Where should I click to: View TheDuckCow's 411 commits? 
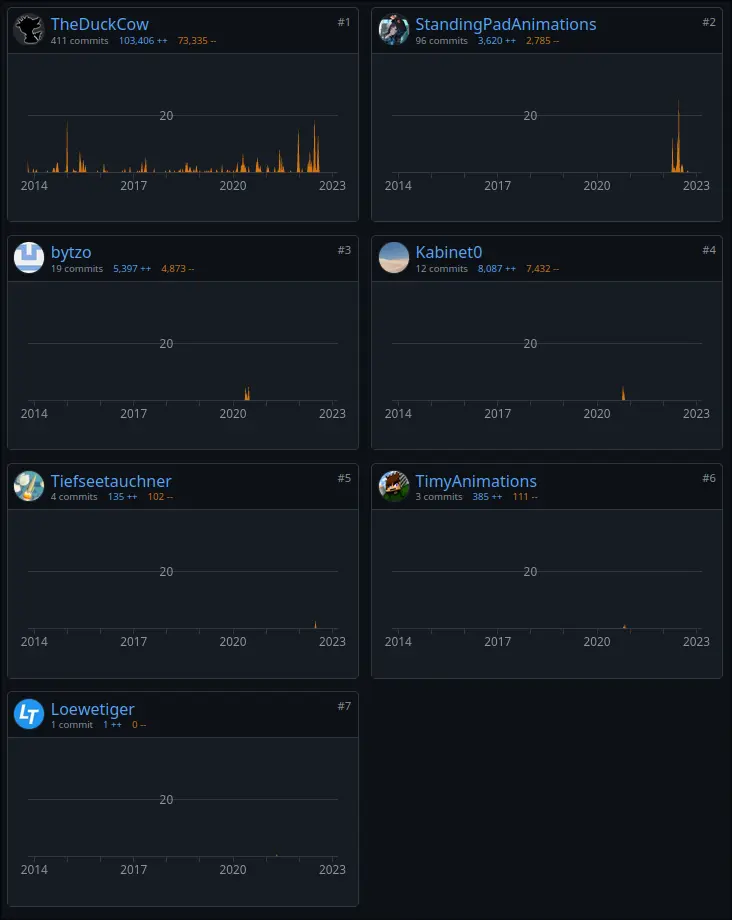tap(79, 40)
